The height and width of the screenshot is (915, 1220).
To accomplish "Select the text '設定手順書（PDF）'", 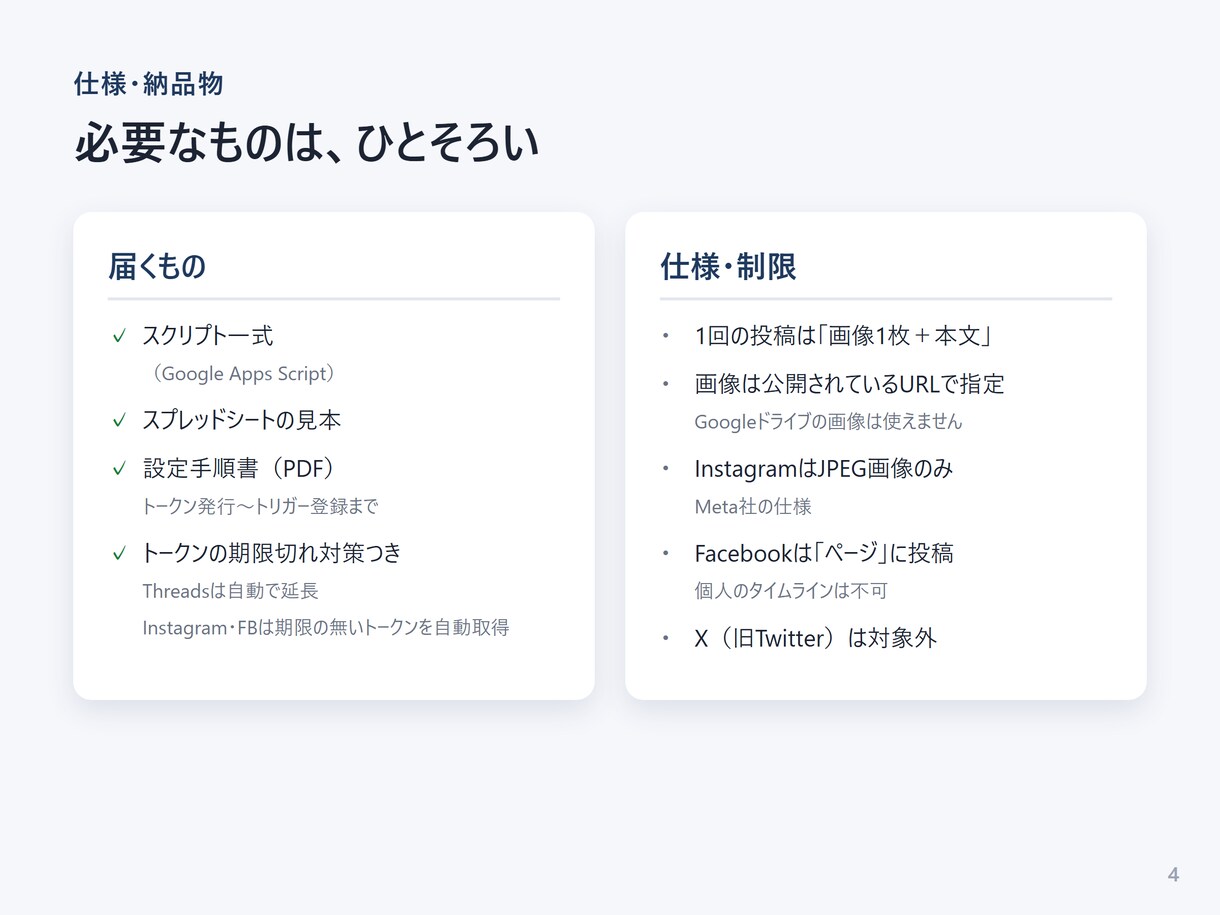I will [x=242, y=468].
